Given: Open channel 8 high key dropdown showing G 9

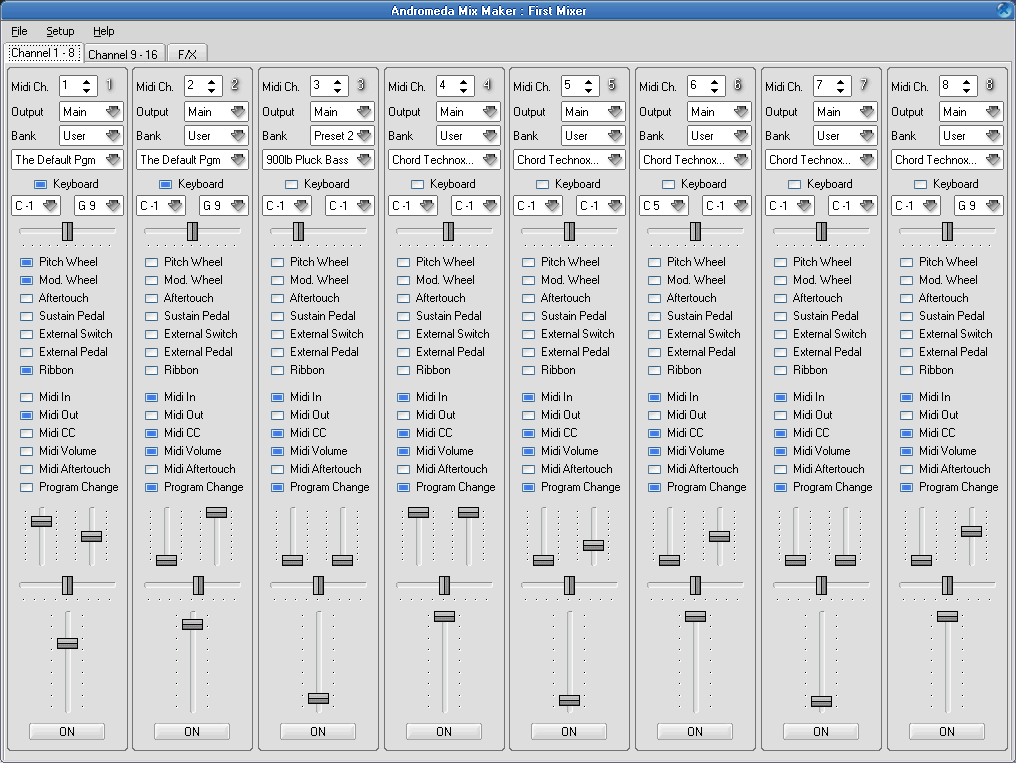Looking at the screenshot, I should coord(978,205).
